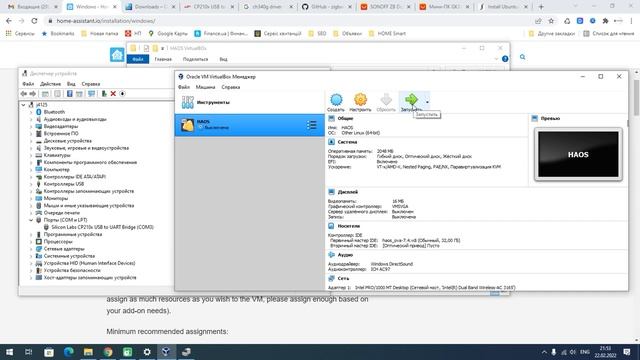Open the HOME Smart bookmarks folder
Image resolution: width=640 pixels, height=360 pixels.
point(387,33)
